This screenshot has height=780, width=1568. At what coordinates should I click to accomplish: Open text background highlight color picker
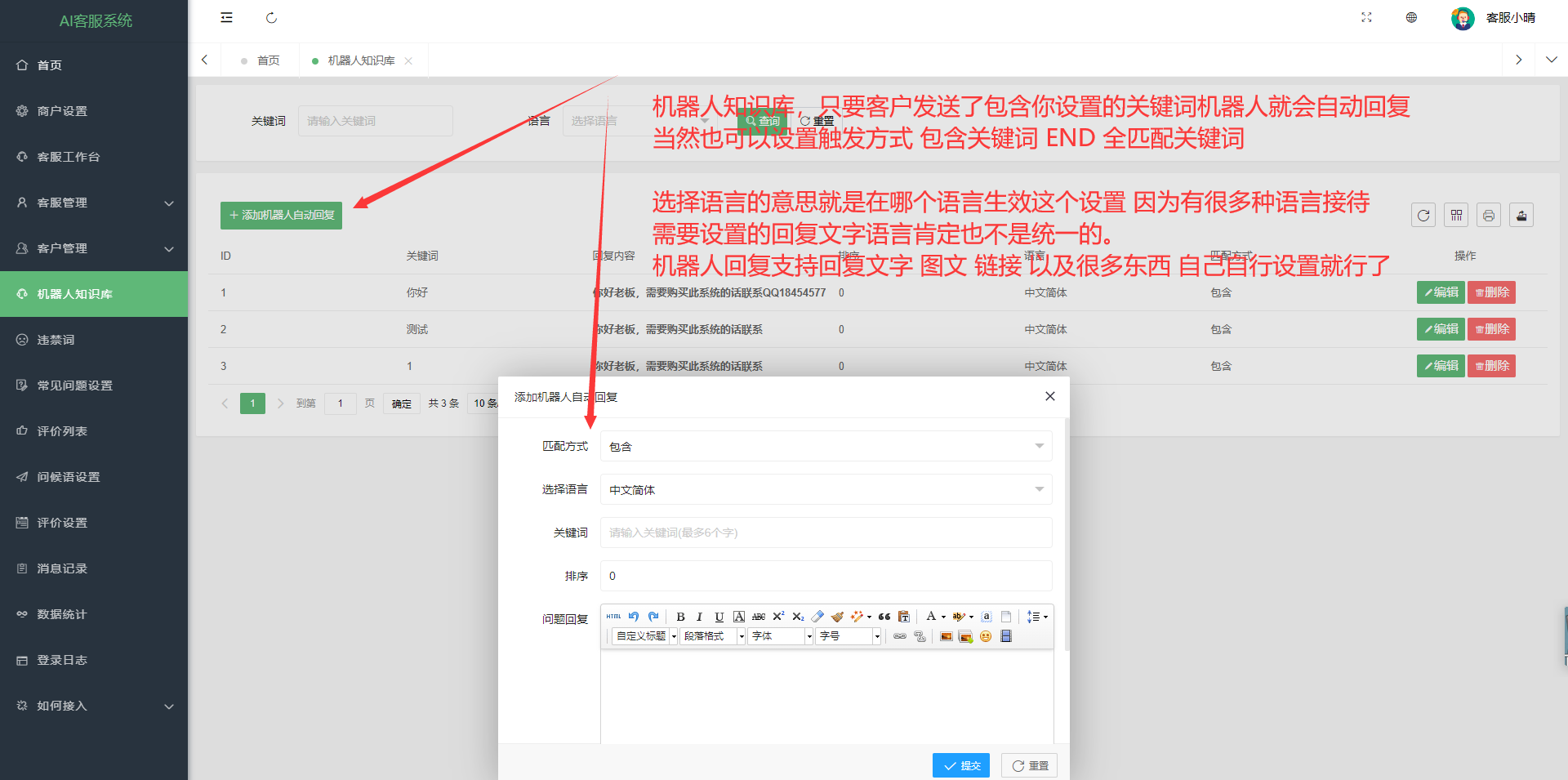959,617
